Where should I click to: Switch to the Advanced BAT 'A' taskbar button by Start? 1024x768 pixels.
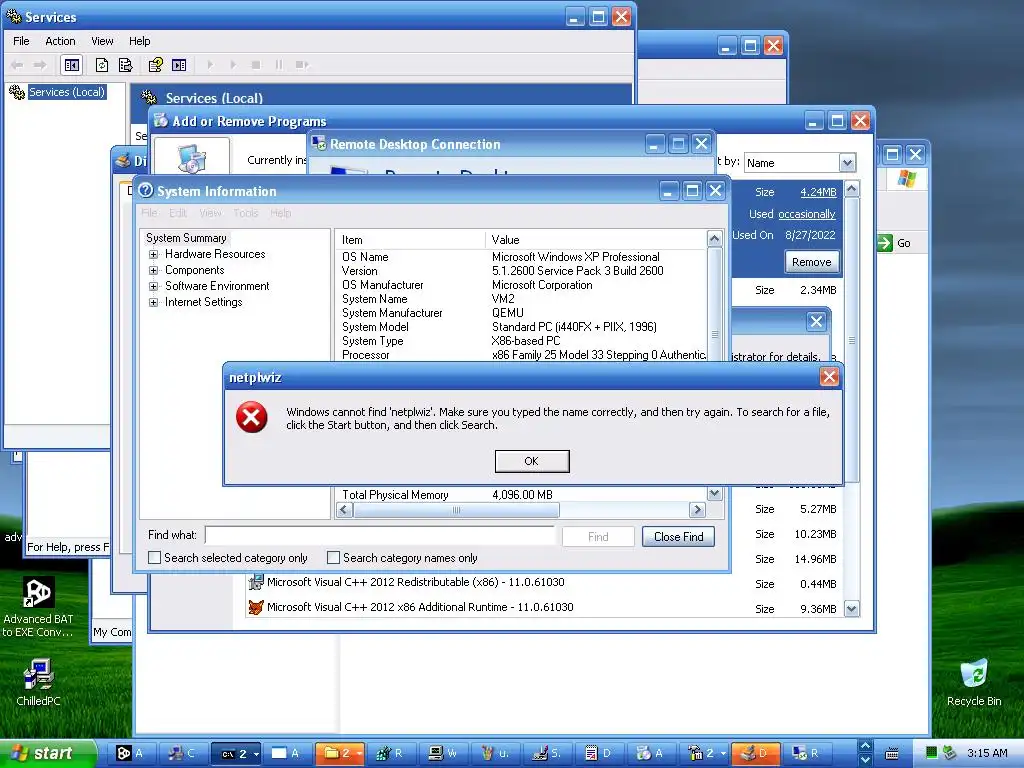click(132, 753)
